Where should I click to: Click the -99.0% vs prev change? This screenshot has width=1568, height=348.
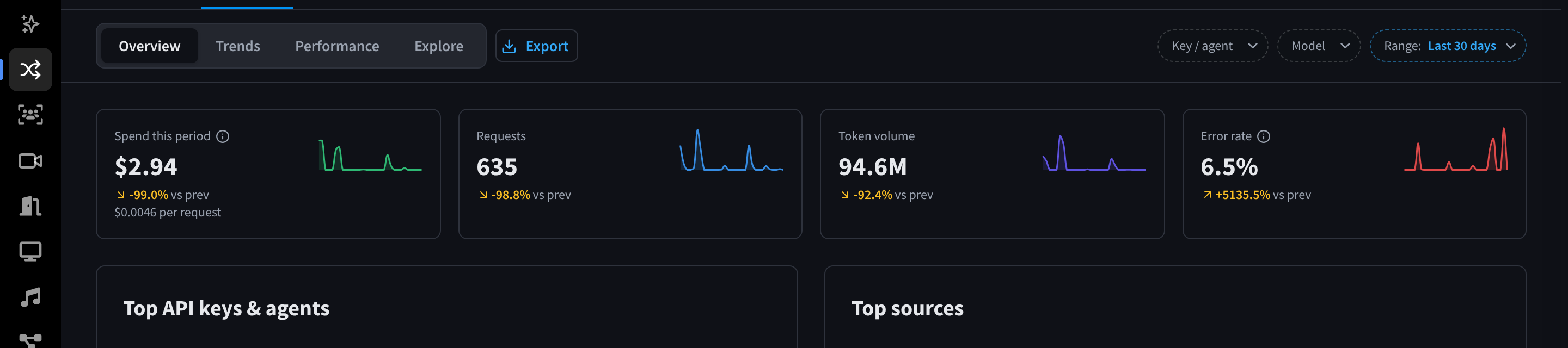point(163,195)
